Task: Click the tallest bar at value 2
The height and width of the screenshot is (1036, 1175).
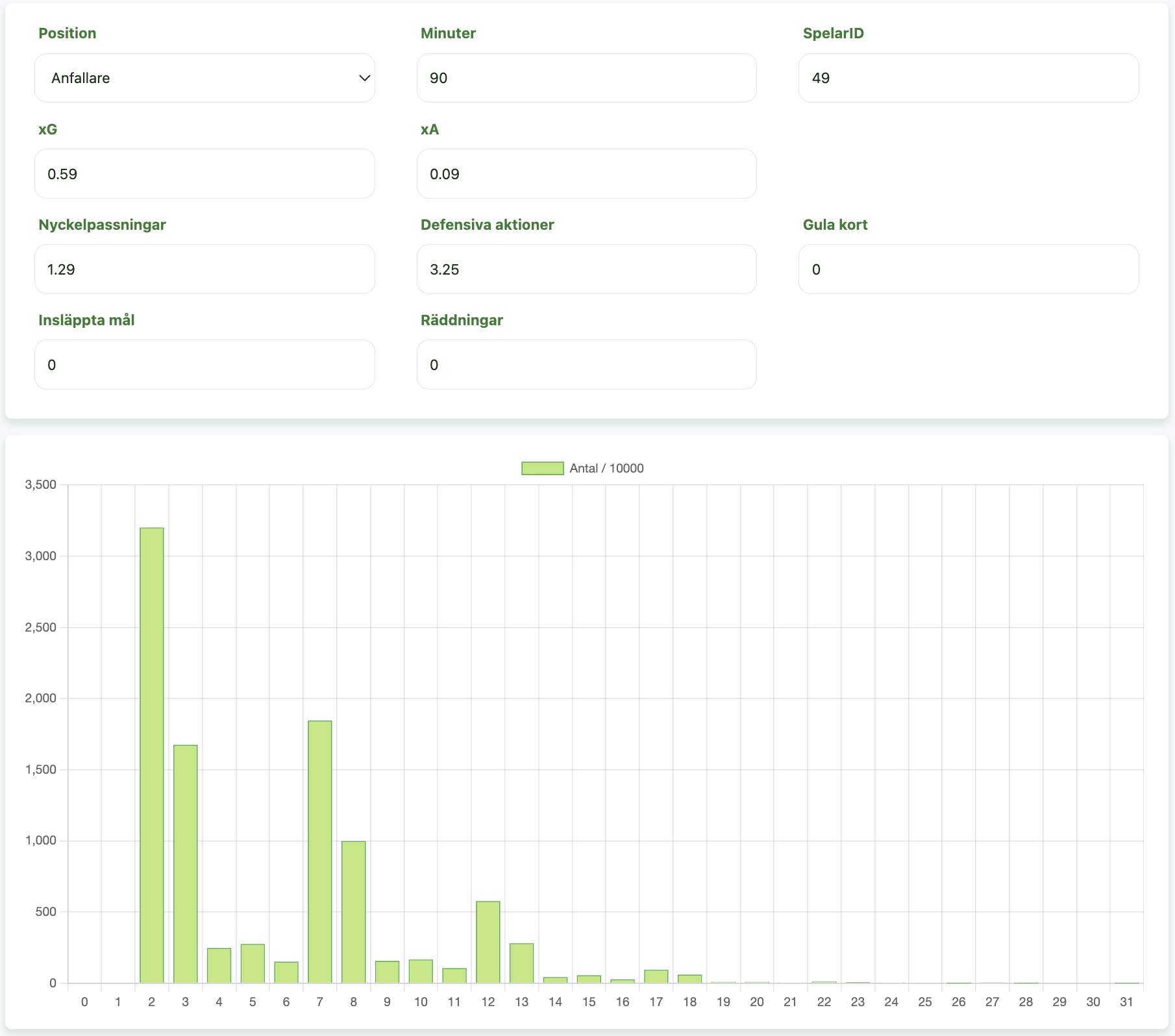Action: pos(152,756)
